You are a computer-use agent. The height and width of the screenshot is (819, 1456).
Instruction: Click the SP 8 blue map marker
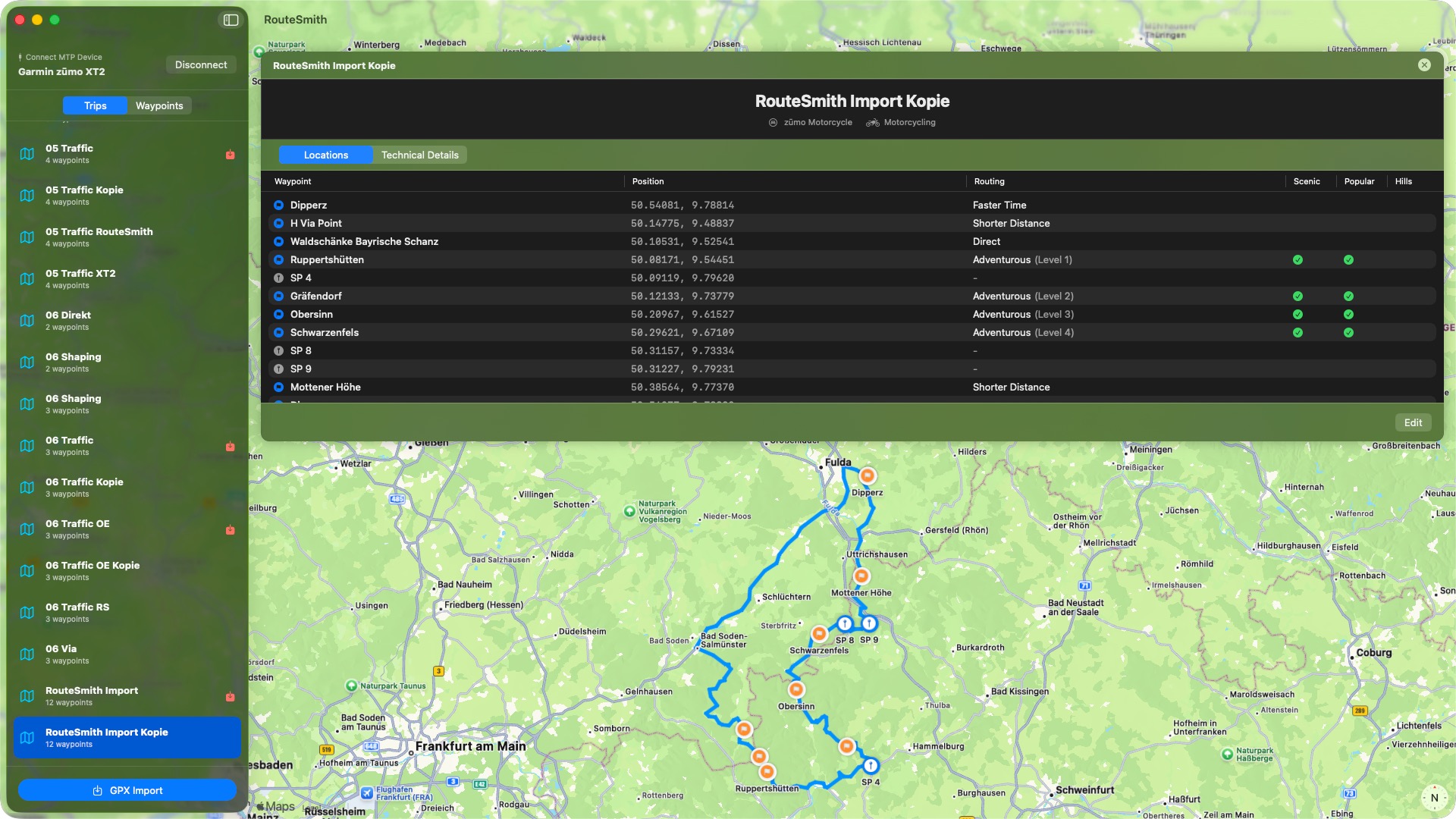pos(845,623)
